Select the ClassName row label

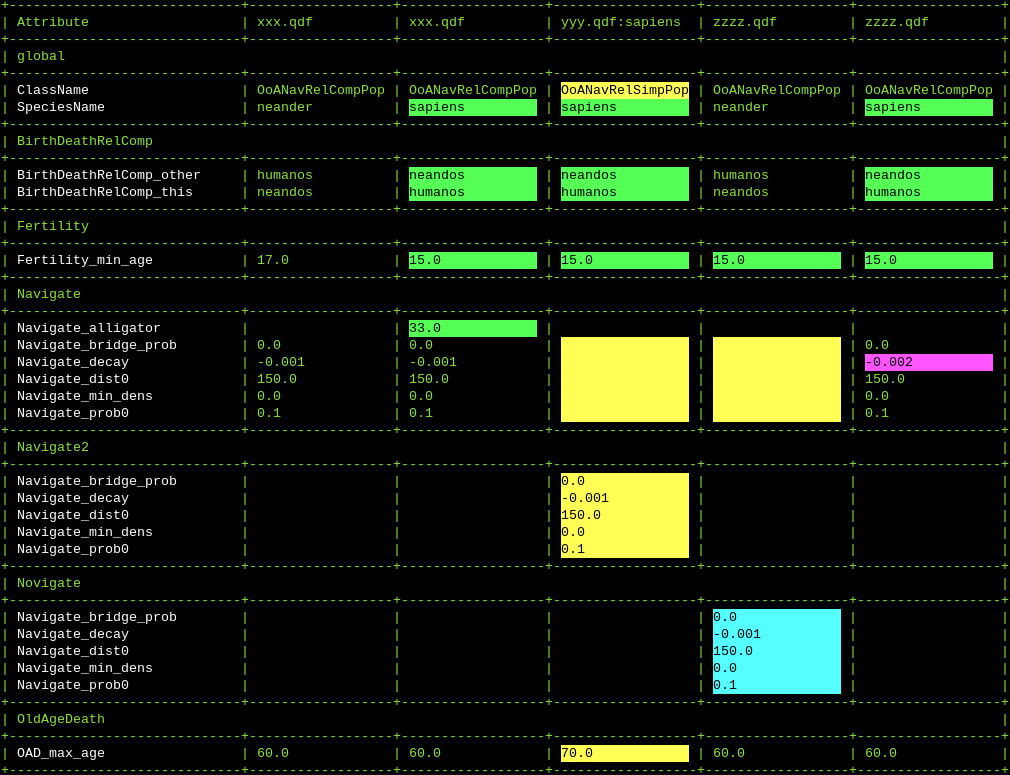coord(53,90)
